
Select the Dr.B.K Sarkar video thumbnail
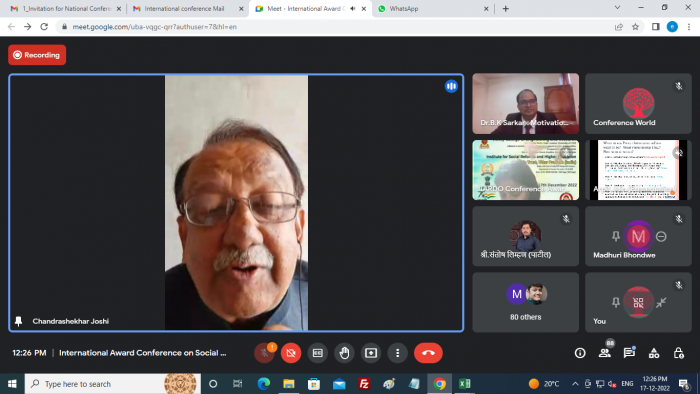pos(525,104)
